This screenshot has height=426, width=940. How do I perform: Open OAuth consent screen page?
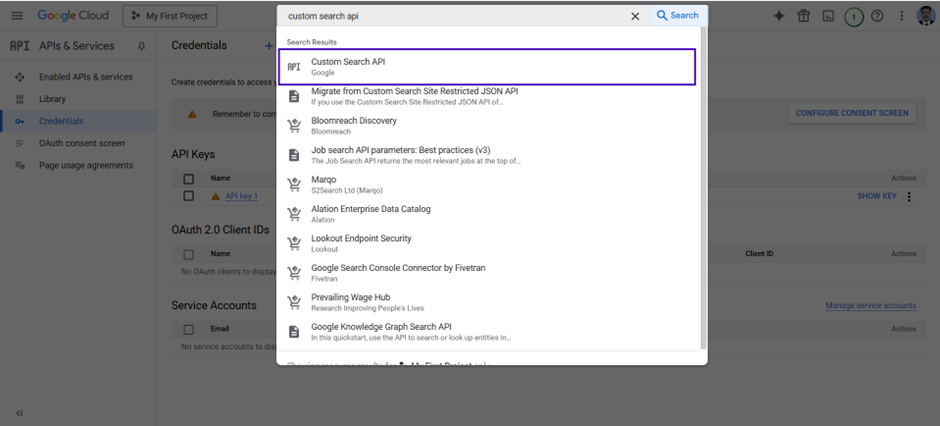click(82, 143)
